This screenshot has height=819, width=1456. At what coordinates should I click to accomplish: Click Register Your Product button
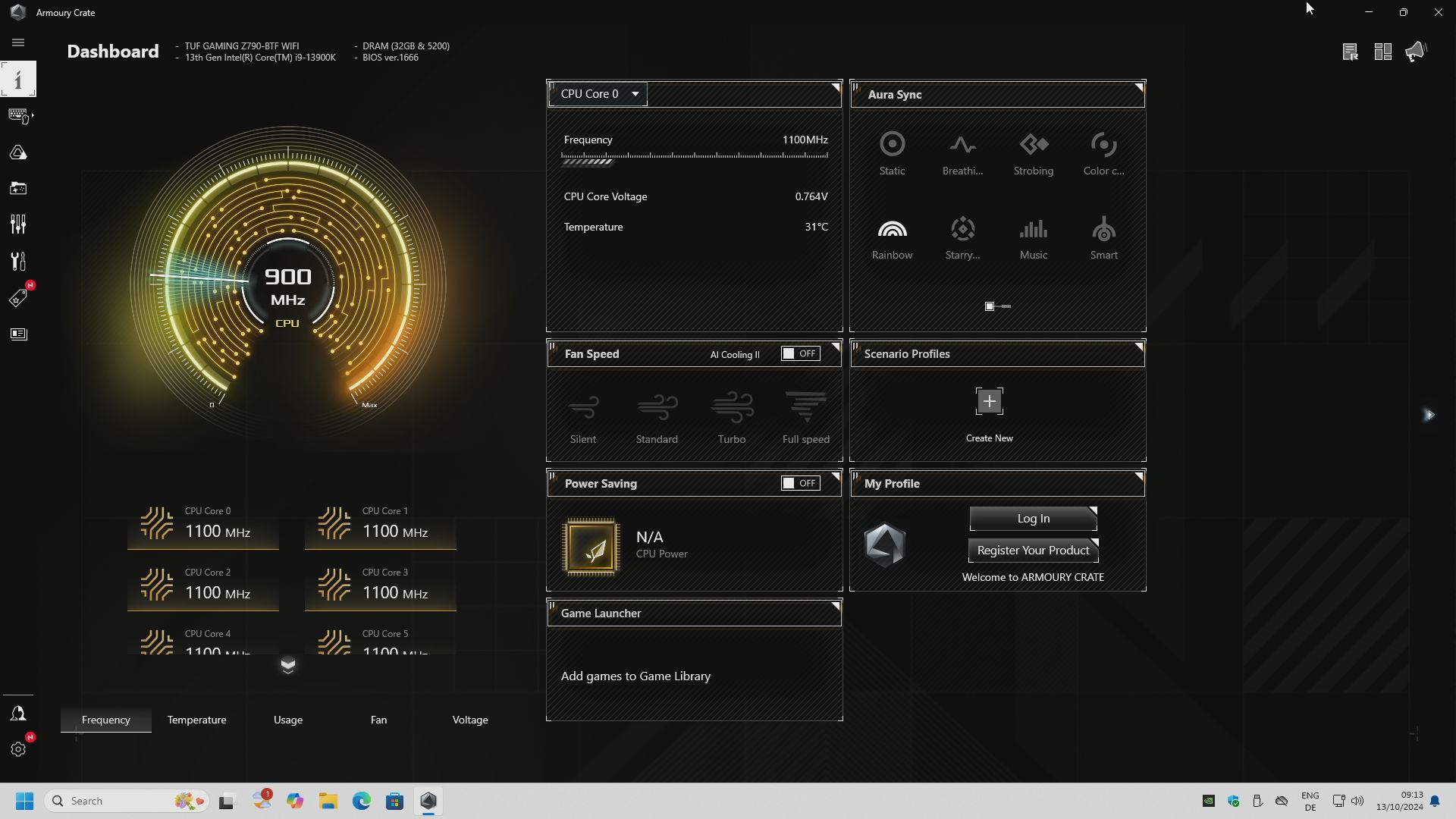point(1033,551)
